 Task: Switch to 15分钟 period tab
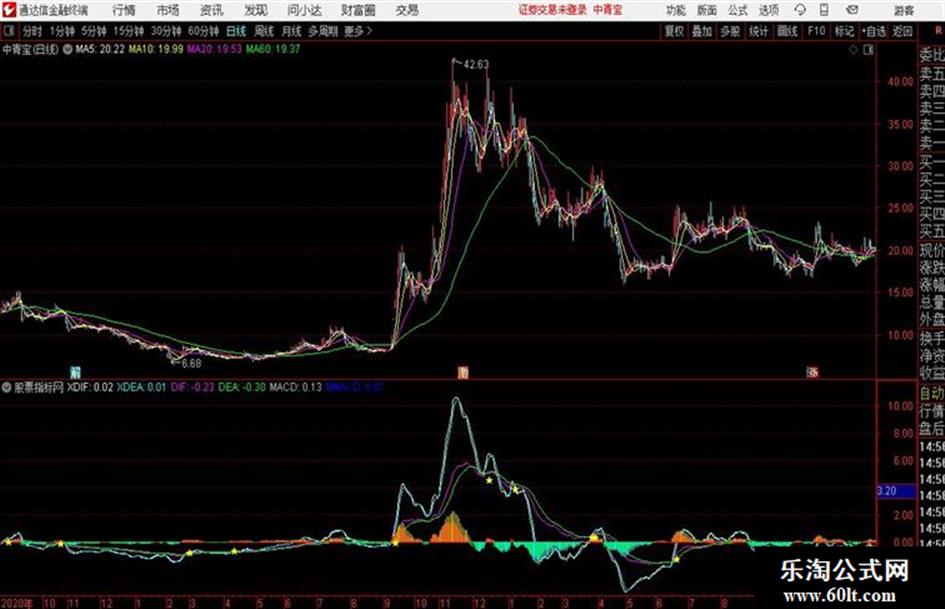pyautogui.click(x=129, y=31)
